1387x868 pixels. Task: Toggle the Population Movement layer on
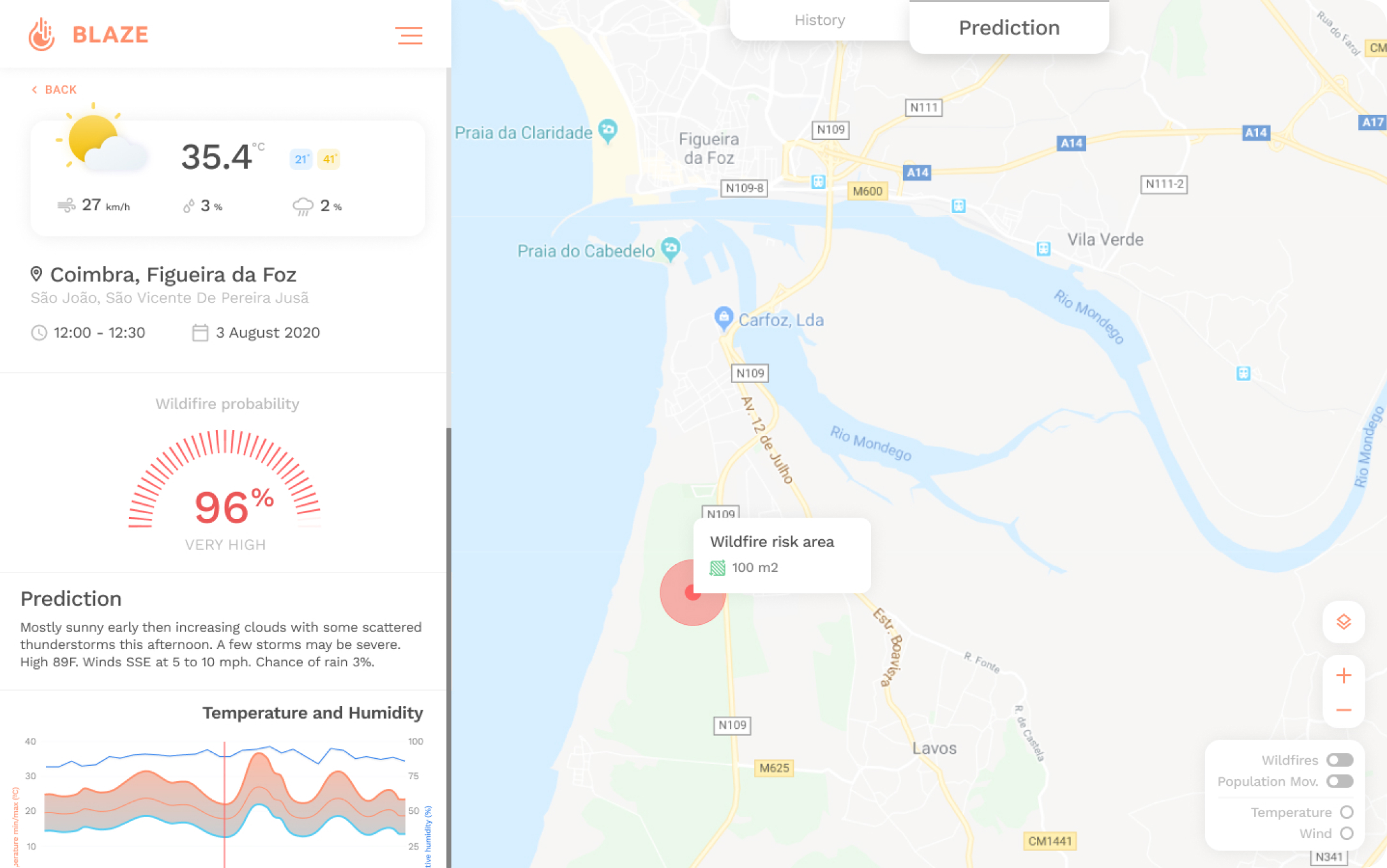pyautogui.click(x=1340, y=781)
